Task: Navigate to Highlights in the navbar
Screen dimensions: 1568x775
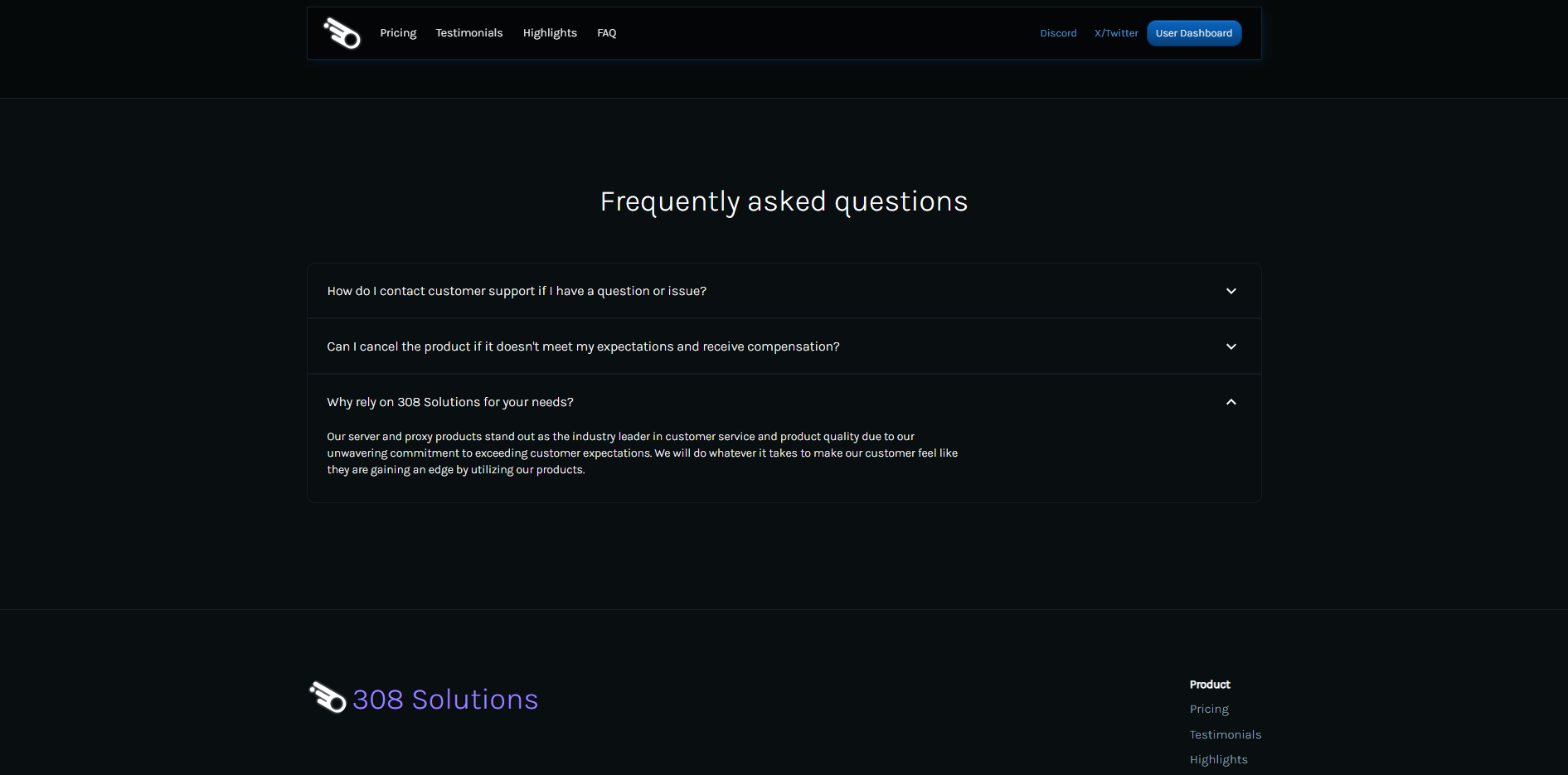Action: [549, 33]
